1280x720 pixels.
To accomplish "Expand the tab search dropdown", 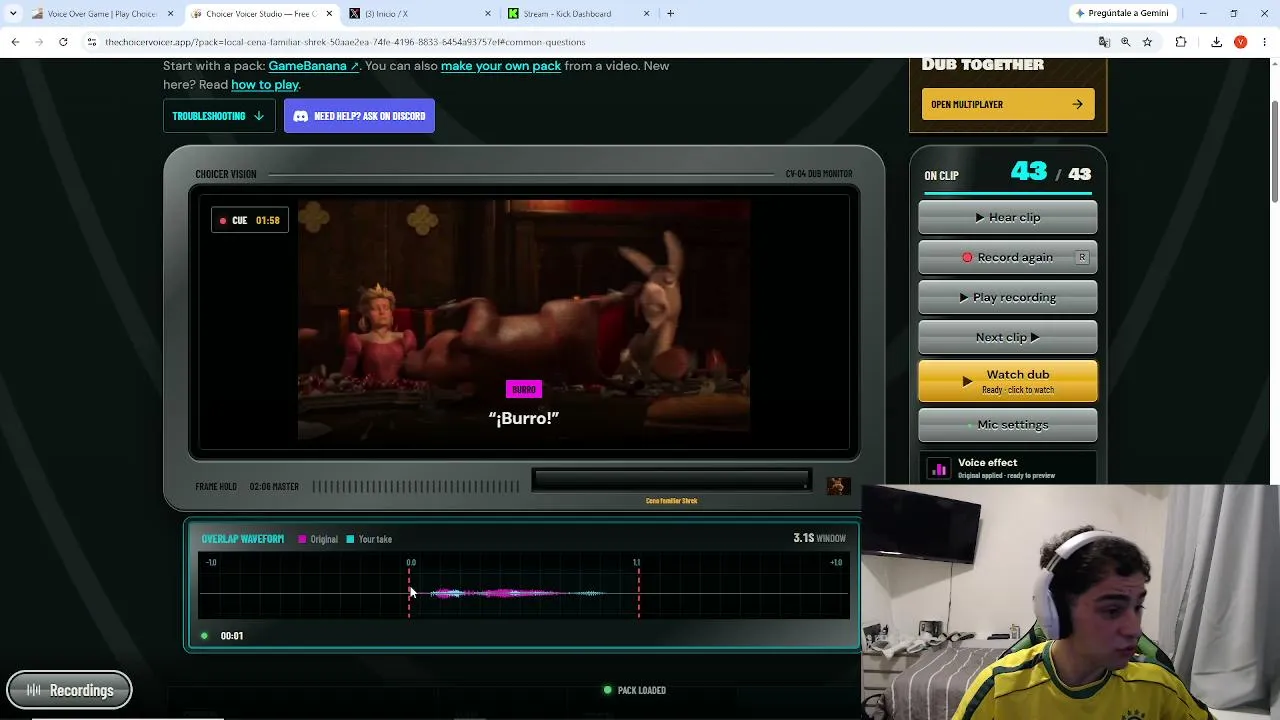I will click(x=13, y=14).
